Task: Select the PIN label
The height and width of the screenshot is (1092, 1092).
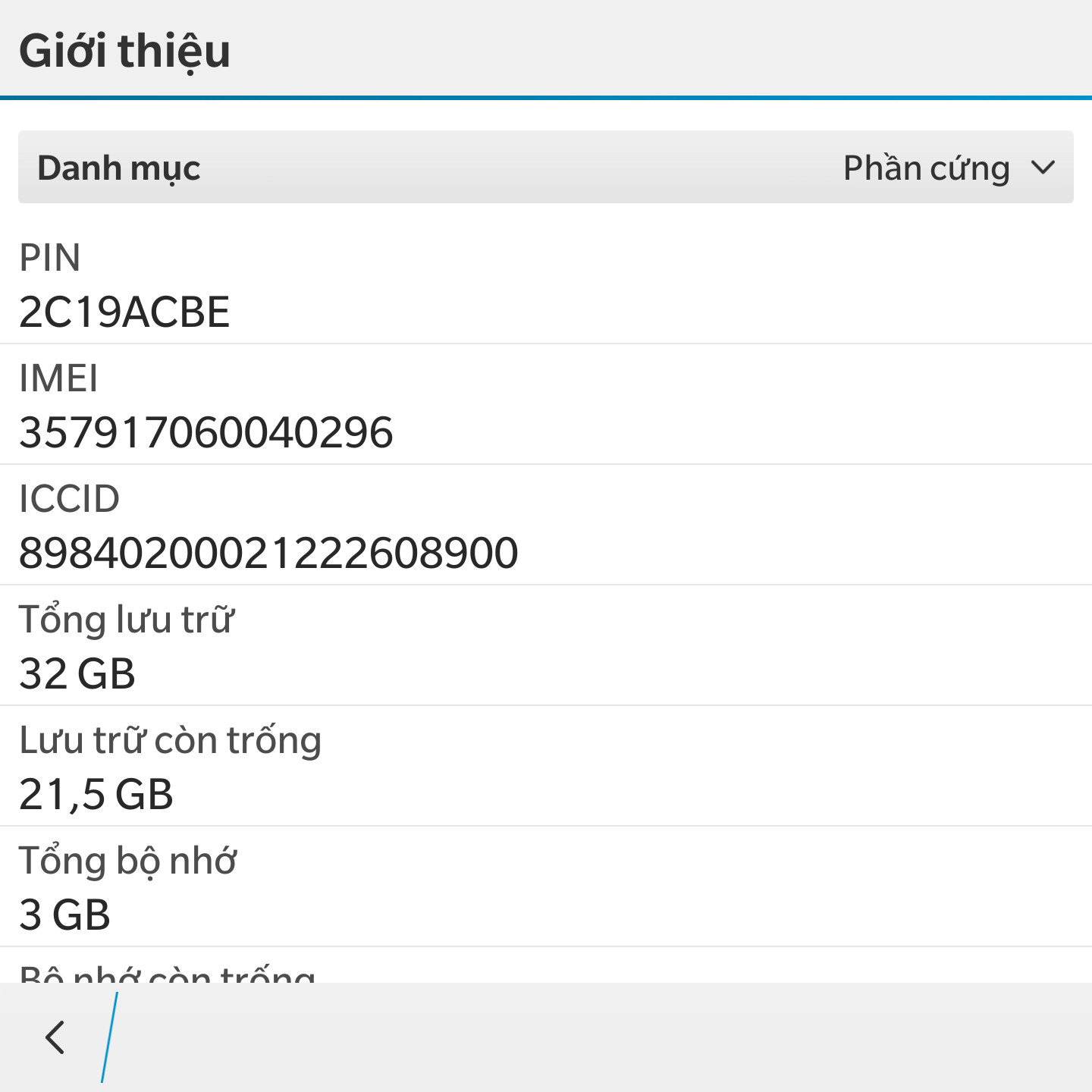Action: click(49, 258)
